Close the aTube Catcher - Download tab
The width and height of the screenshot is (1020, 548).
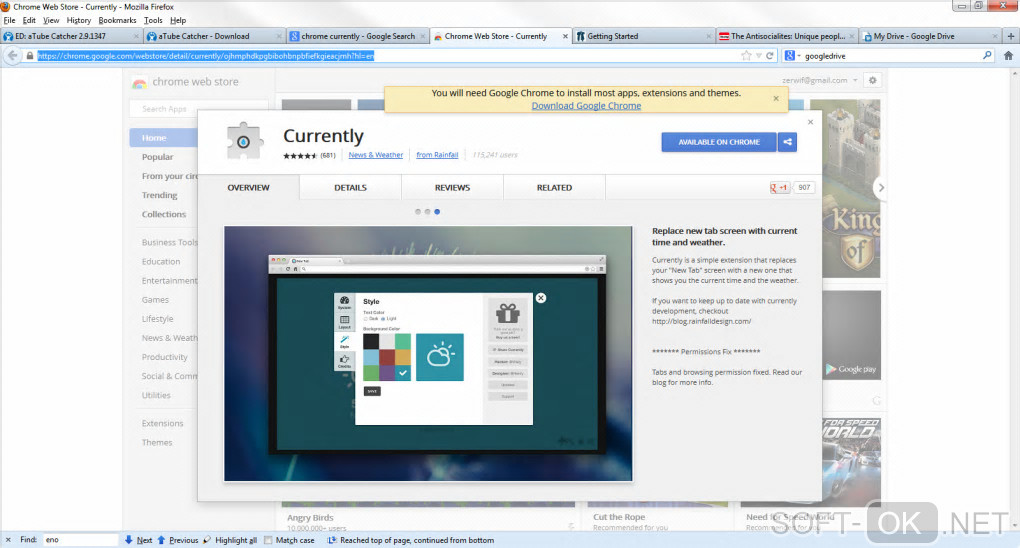[279, 36]
